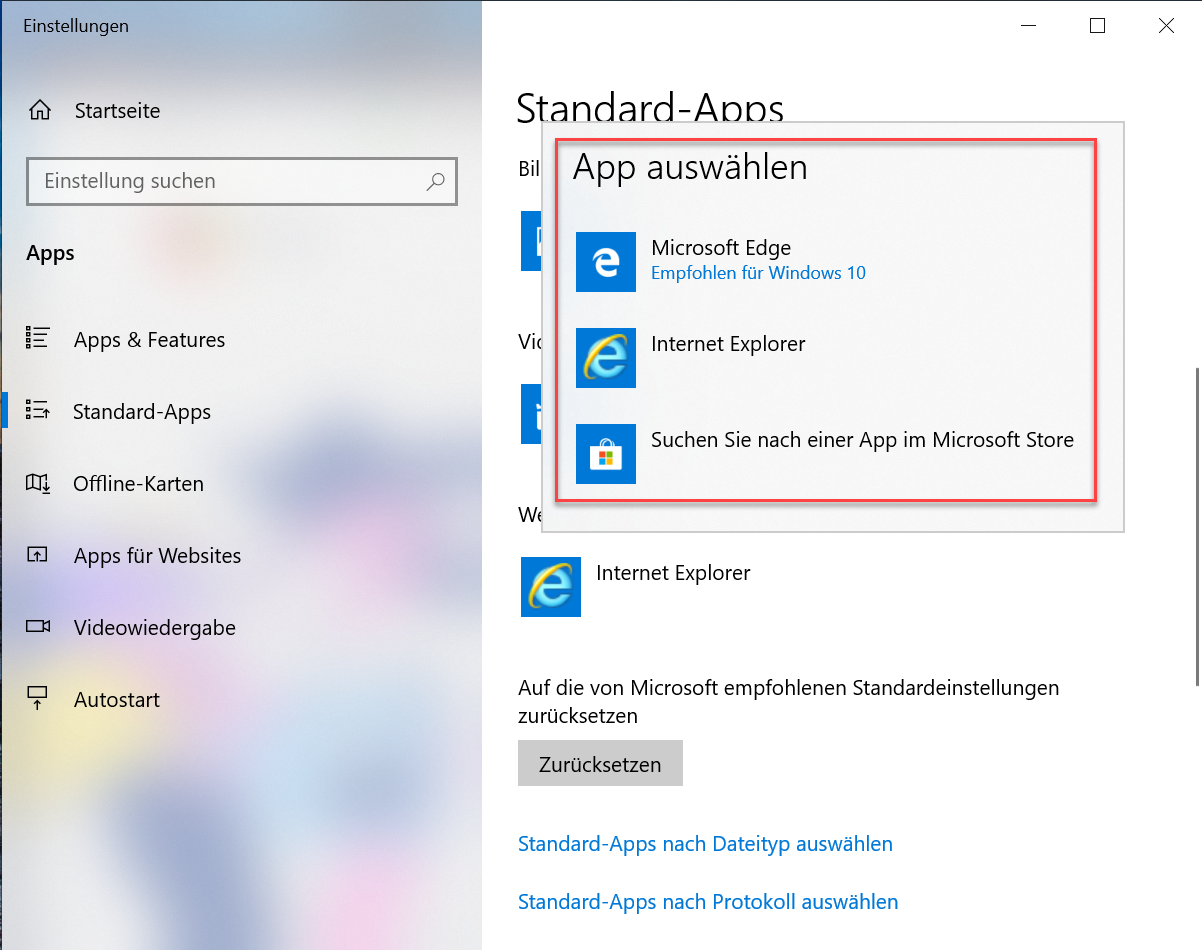Open Standard-Apps nach Dateityp auswählen link
1202x950 pixels.
[705, 844]
